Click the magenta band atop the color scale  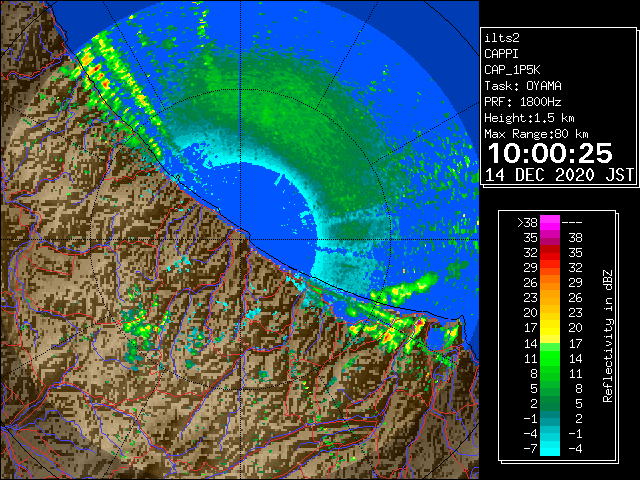click(550, 223)
